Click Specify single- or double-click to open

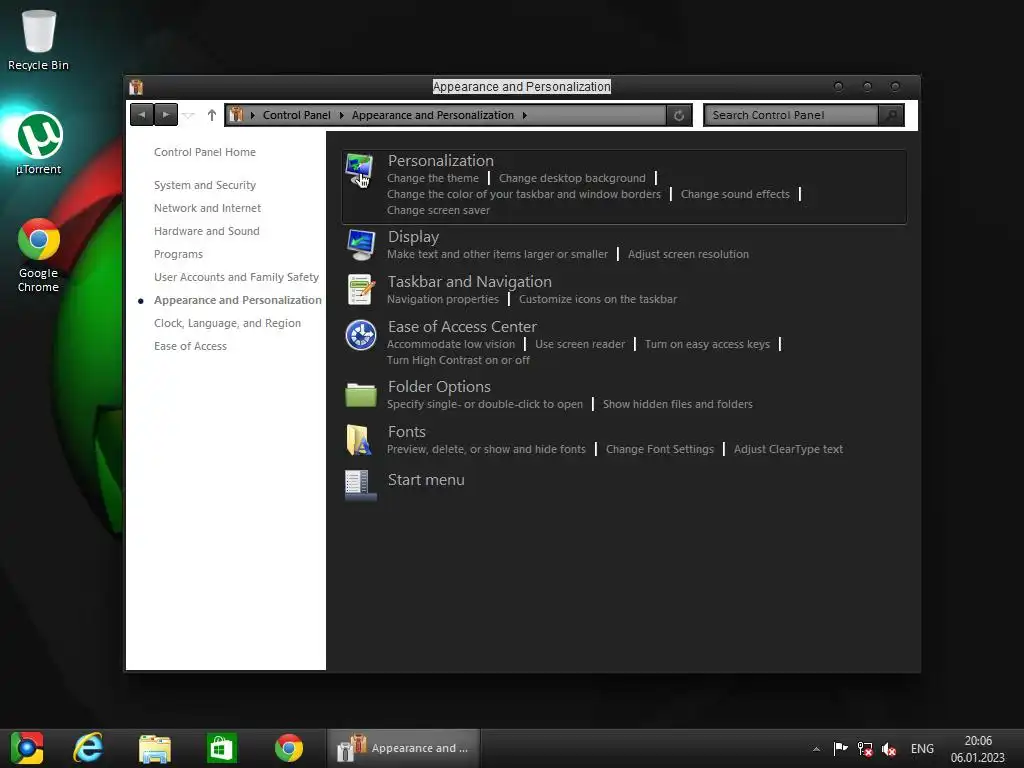(x=485, y=404)
